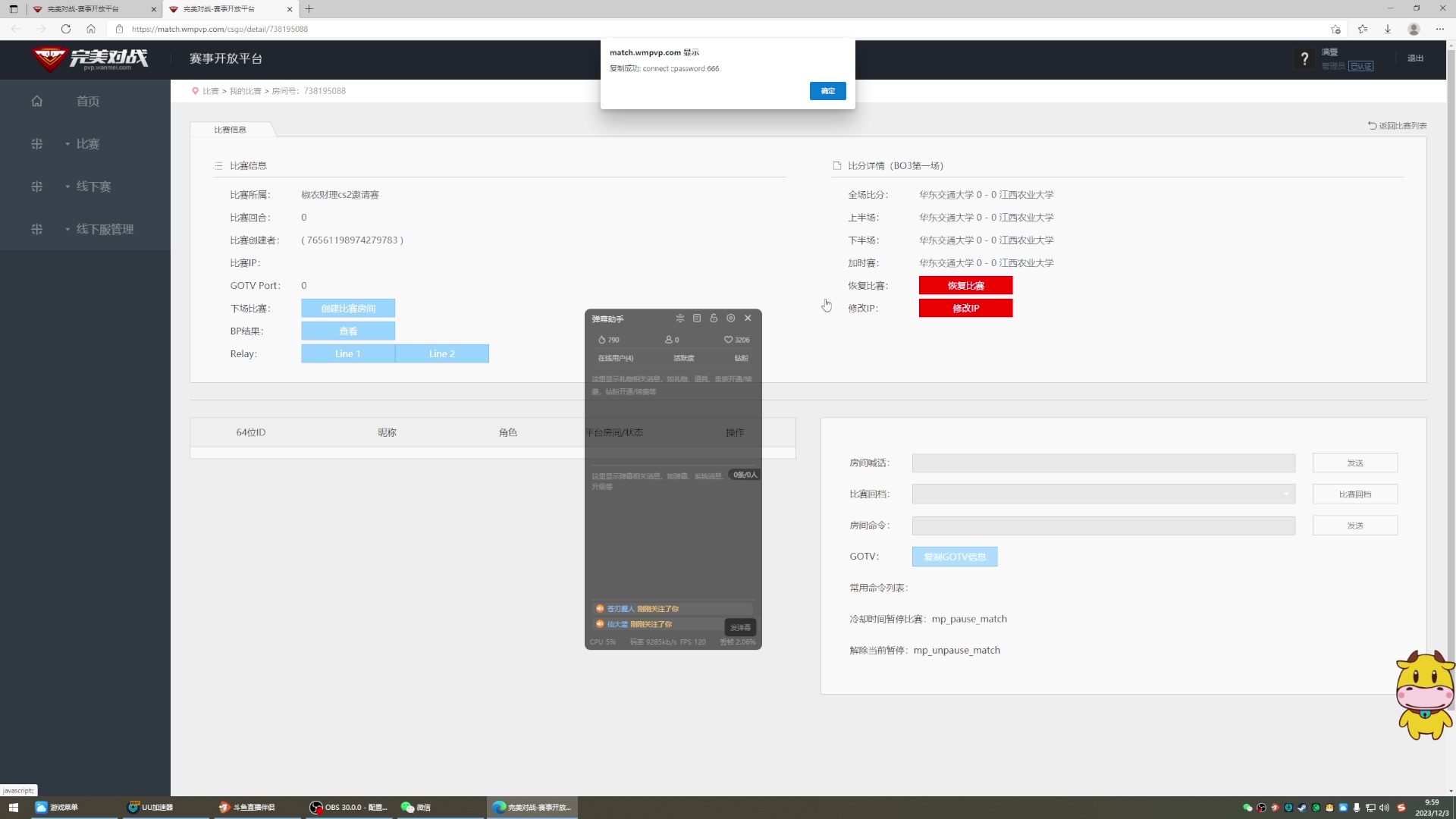Click the flame popularity icon showing 790

pos(602,340)
